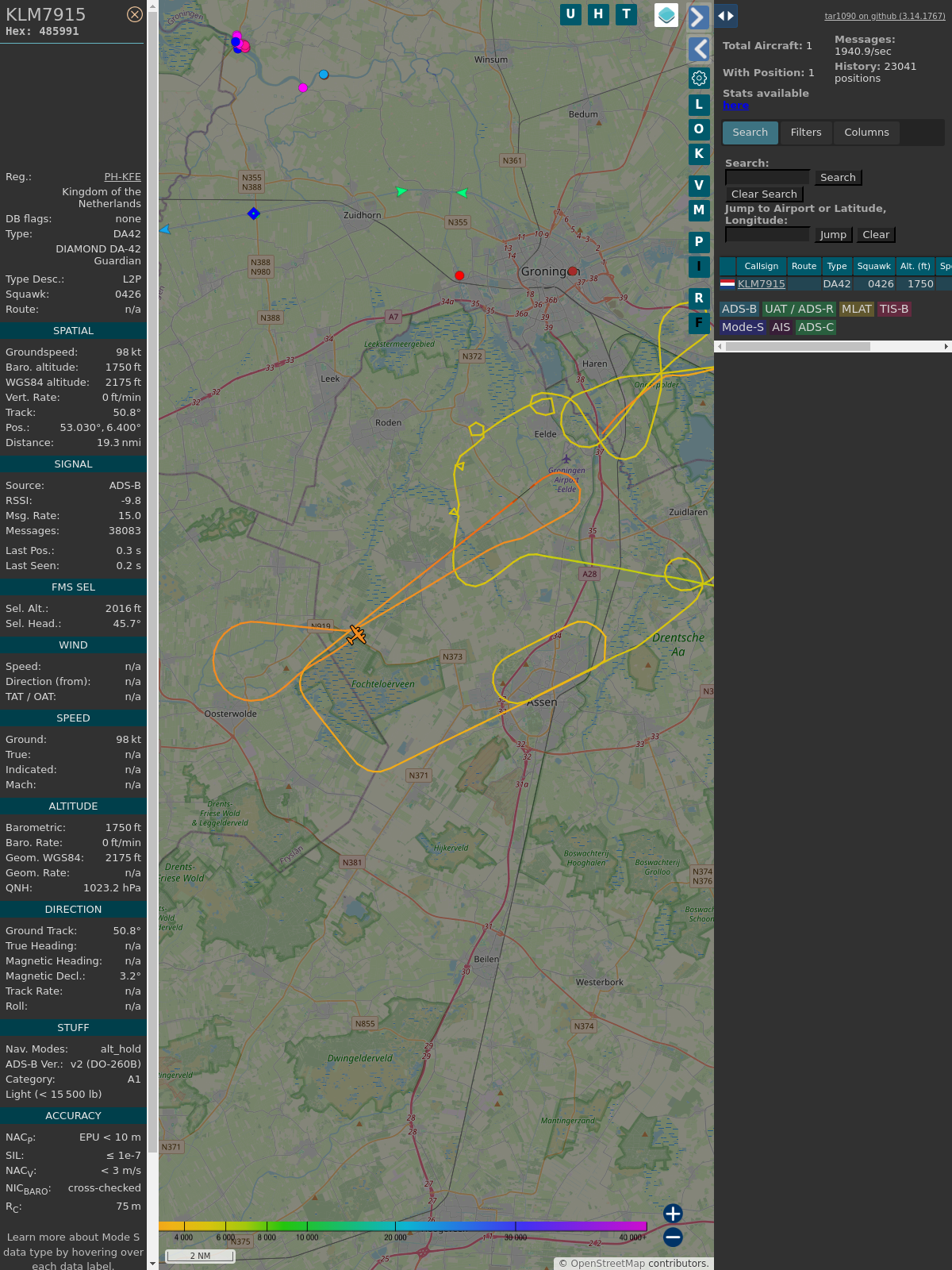This screenshot has height=1270, width=952.
Task: Click the OpenStreetMap attribution link
Action: (608, 1264)
